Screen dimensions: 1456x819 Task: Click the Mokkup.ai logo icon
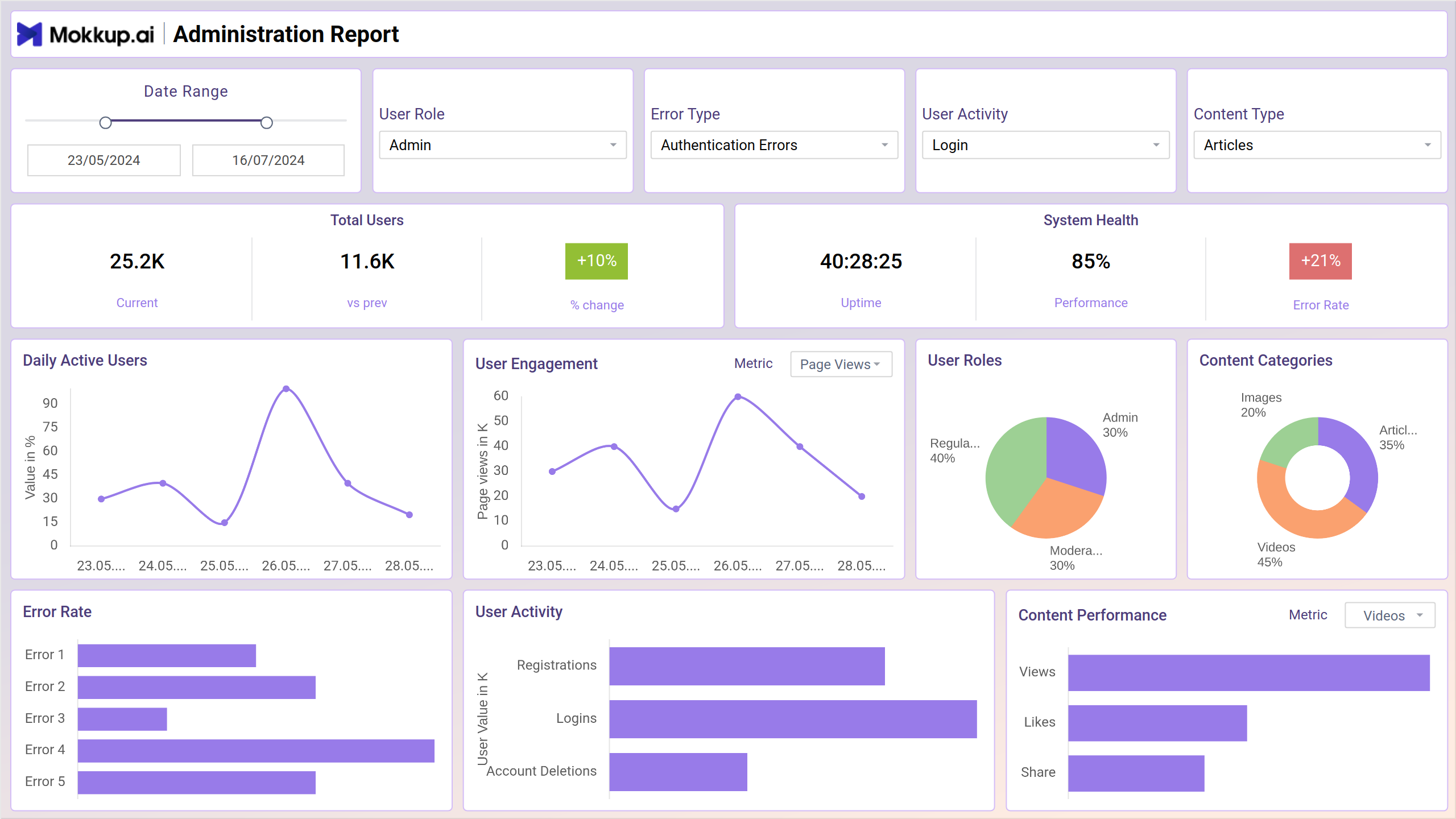(x=30, y=34)
